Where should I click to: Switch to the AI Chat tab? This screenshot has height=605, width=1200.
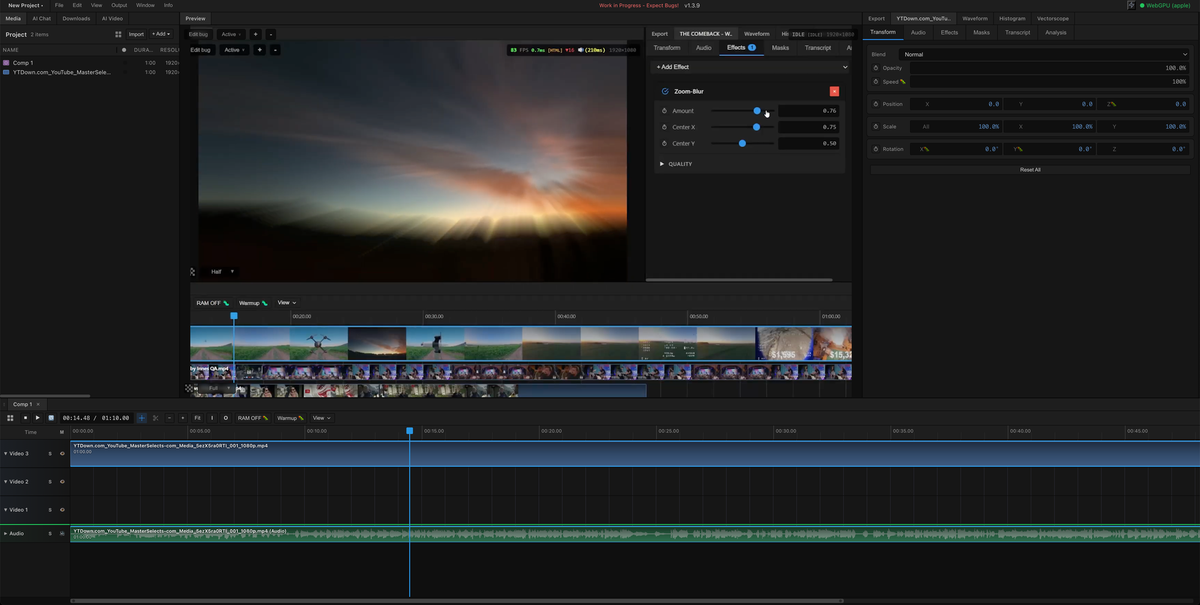click(41, 18)
